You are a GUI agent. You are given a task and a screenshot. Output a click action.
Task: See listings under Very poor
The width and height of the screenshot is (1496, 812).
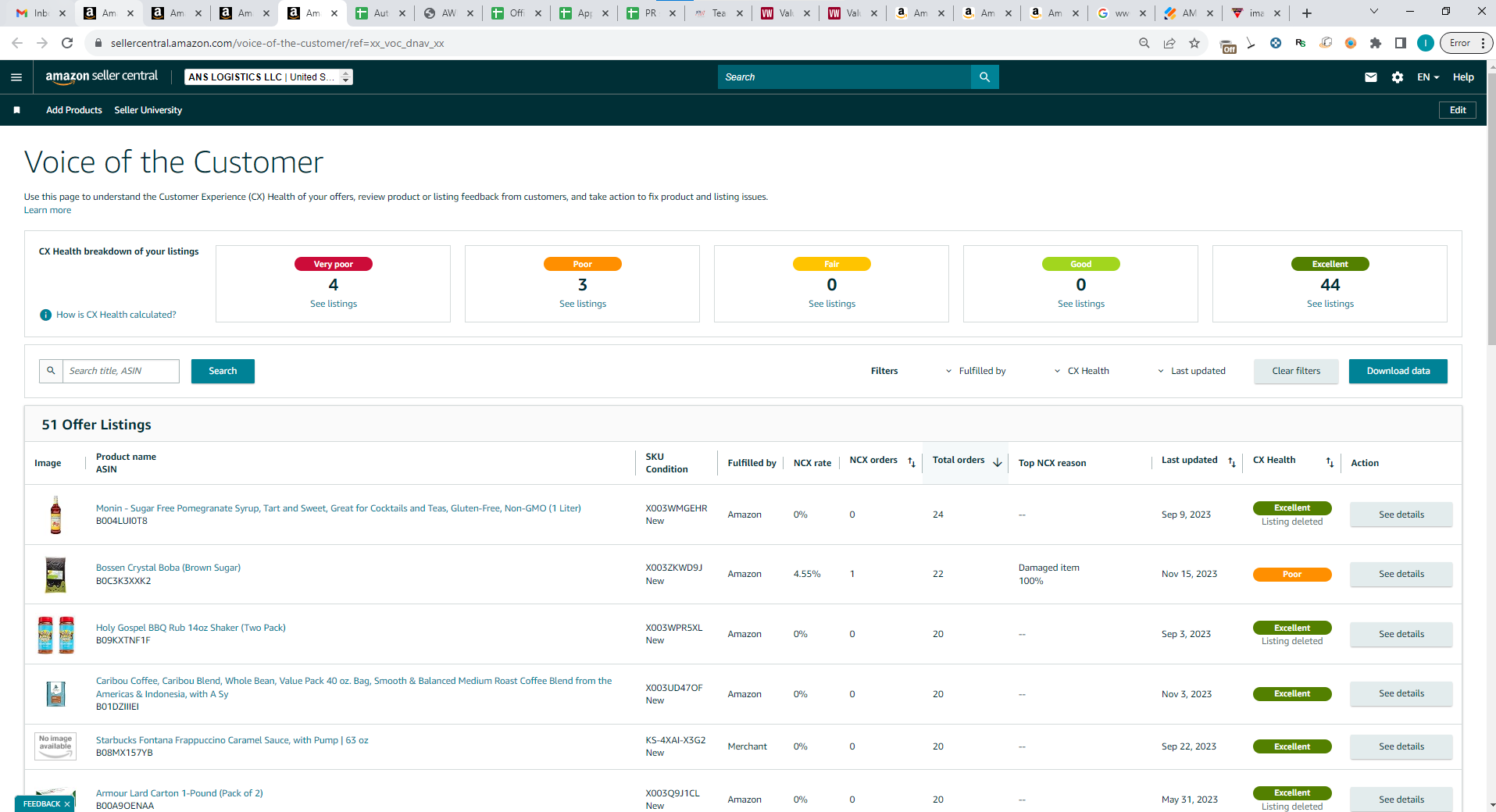click(334, 304)
